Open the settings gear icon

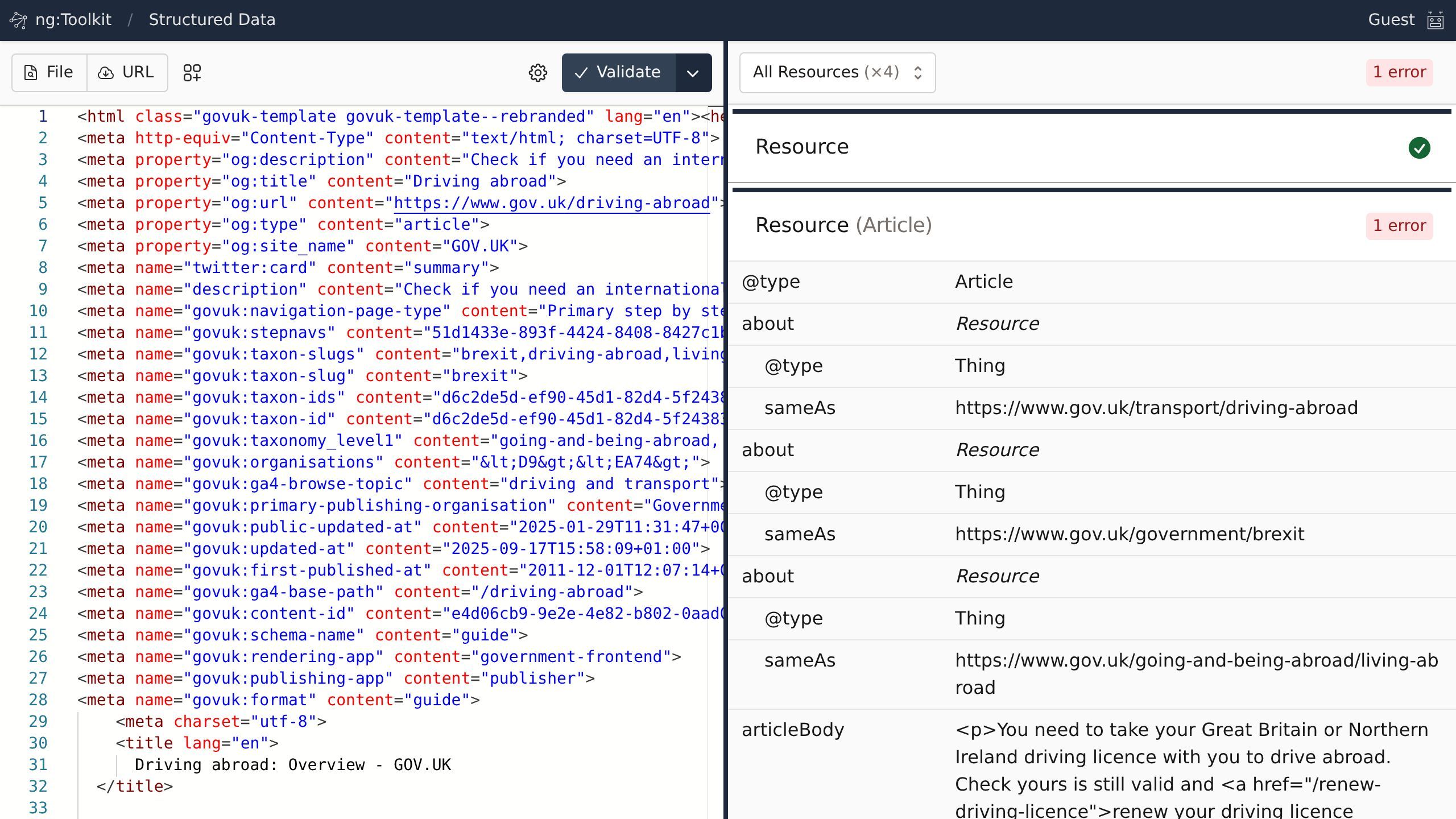click(537, 73)
